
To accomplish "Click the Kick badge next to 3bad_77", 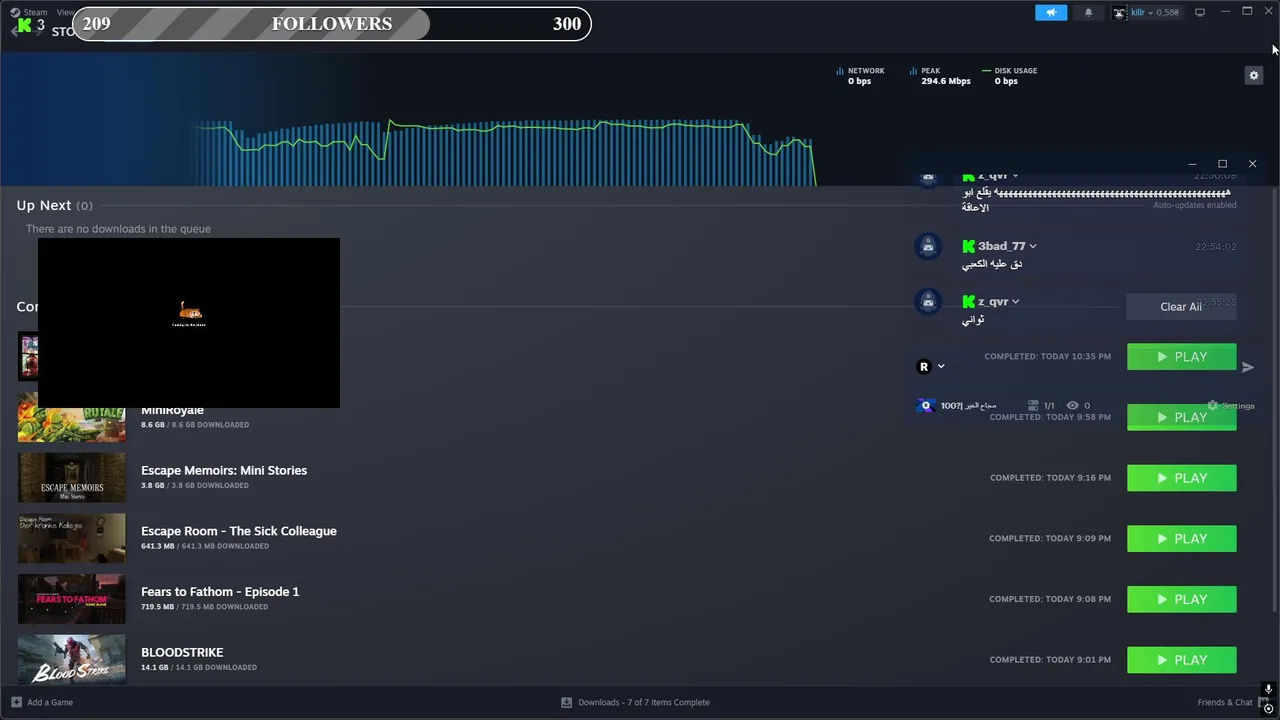I will point(968,246).
